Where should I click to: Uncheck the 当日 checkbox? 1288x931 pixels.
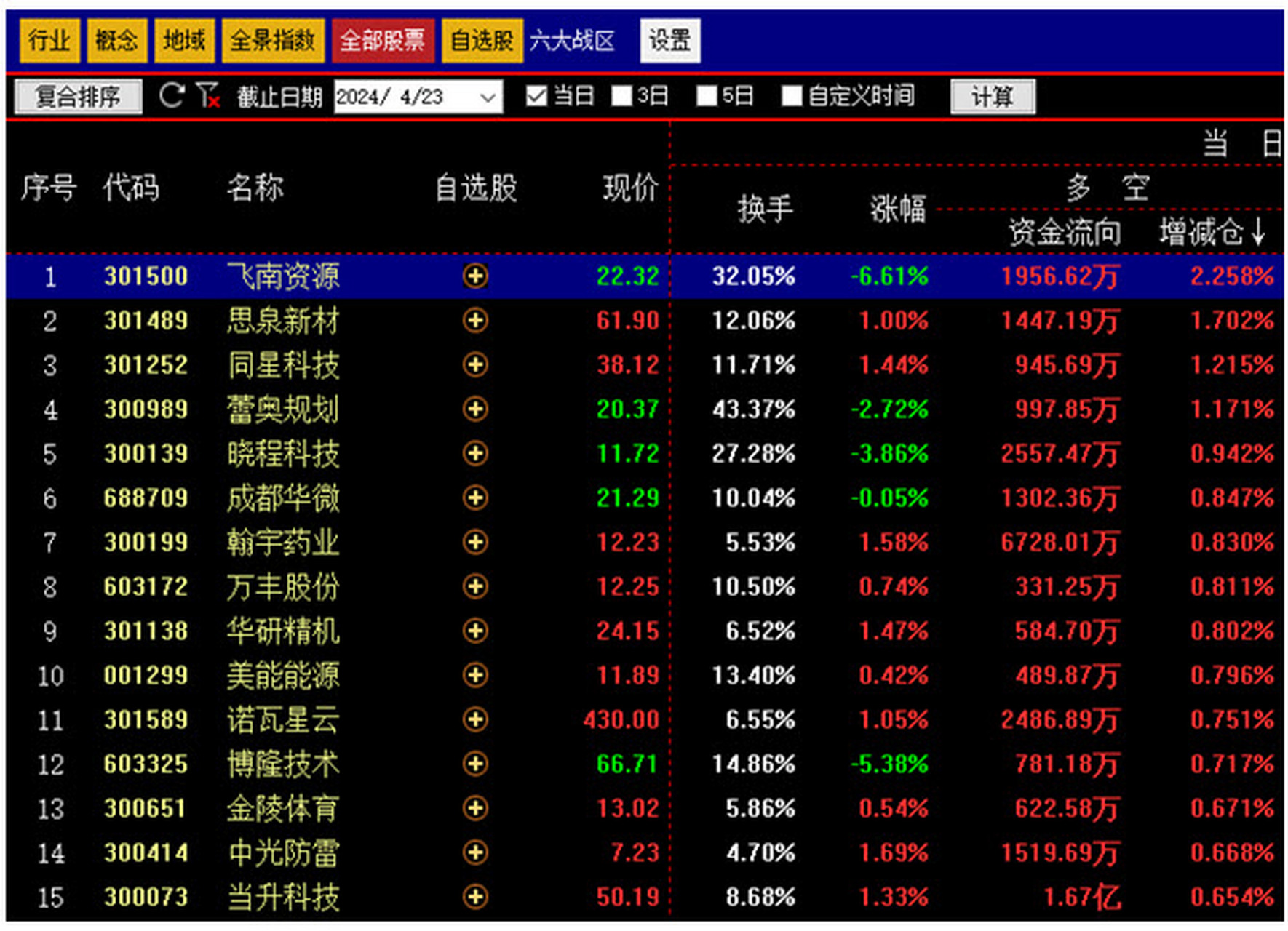pos(536,96)
